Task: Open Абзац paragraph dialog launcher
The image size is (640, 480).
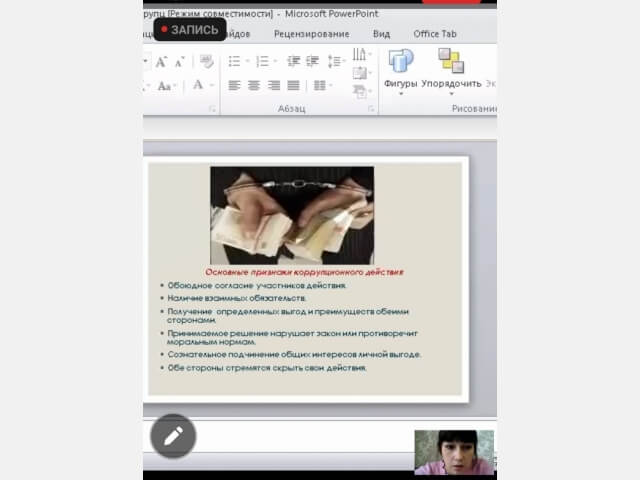Action: point(371,109)
